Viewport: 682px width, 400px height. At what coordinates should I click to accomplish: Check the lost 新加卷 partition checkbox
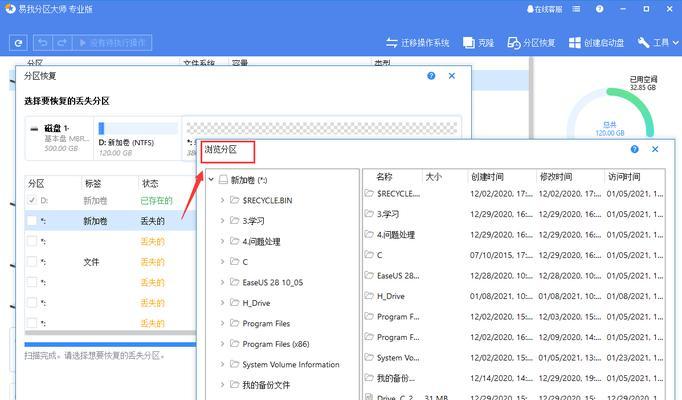point(32,221)
